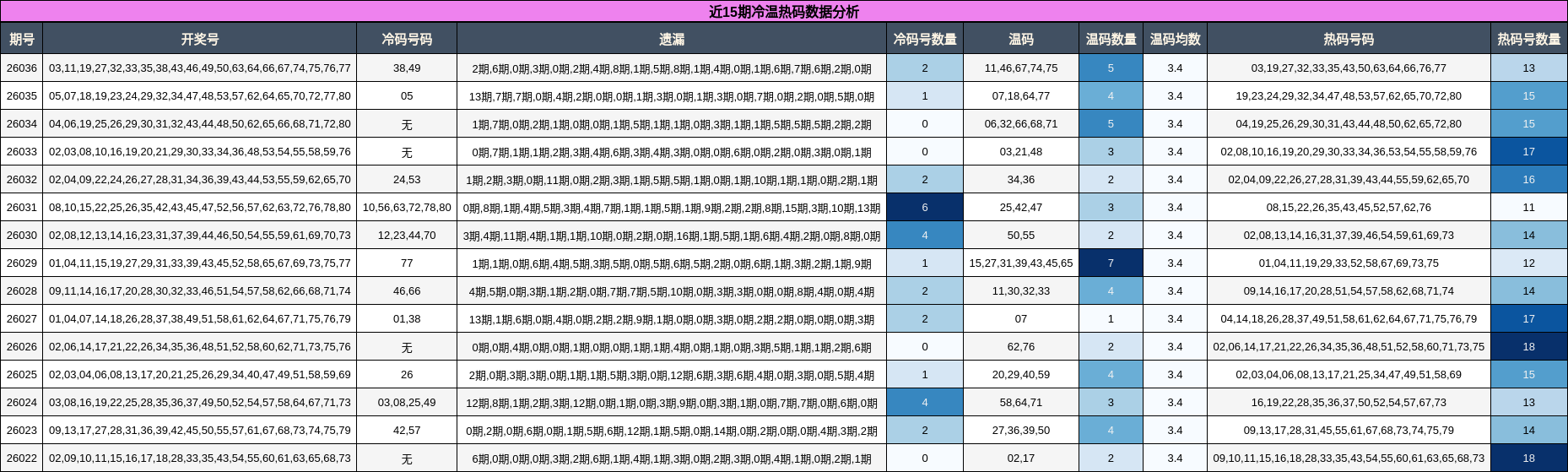
Task: Click the 热码号数量 column header
Action: (1529, 39)
